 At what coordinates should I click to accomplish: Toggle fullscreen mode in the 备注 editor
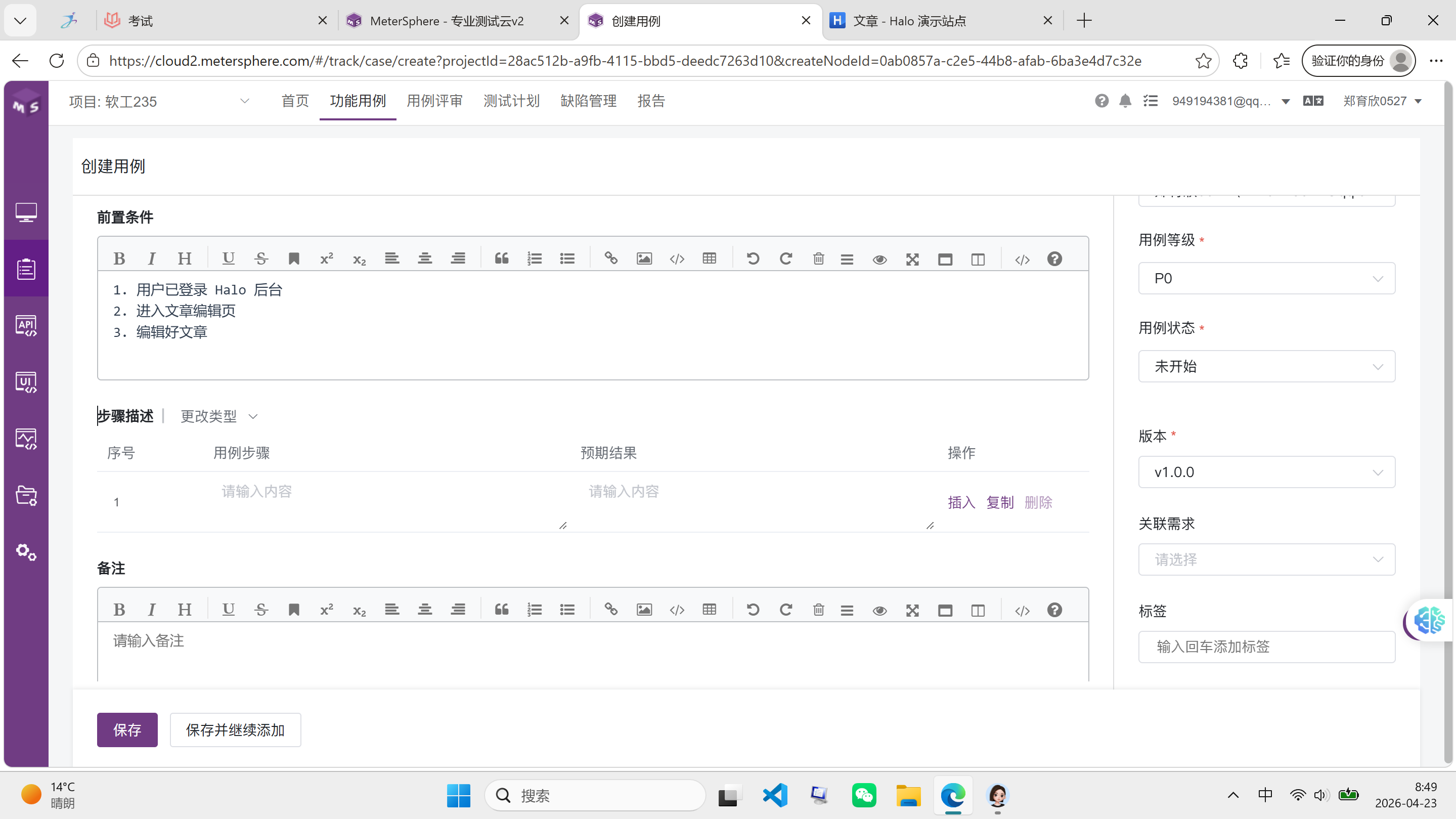click(x=912, y=609)
